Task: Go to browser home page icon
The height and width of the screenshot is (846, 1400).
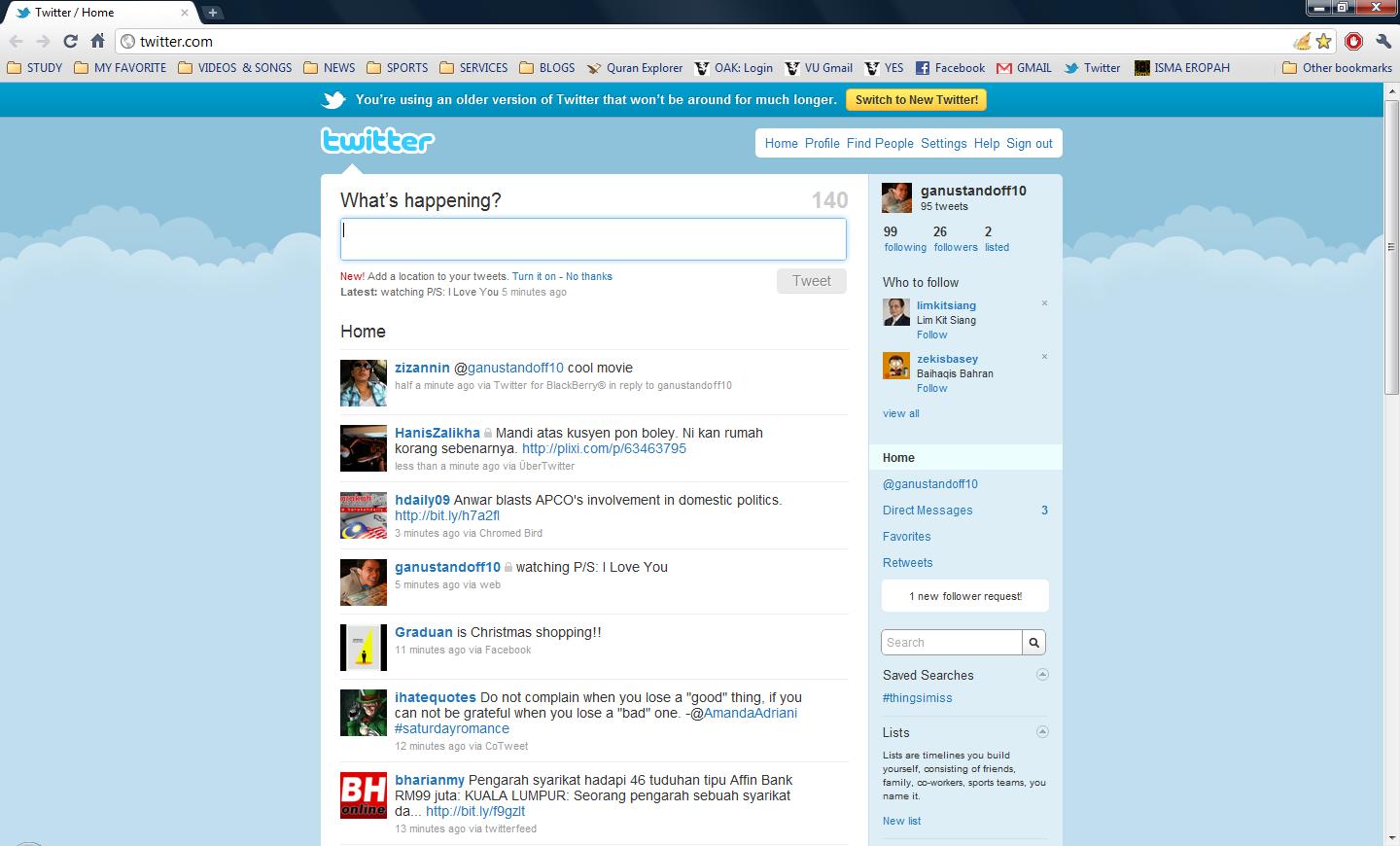Action: (x=97, y=41)
